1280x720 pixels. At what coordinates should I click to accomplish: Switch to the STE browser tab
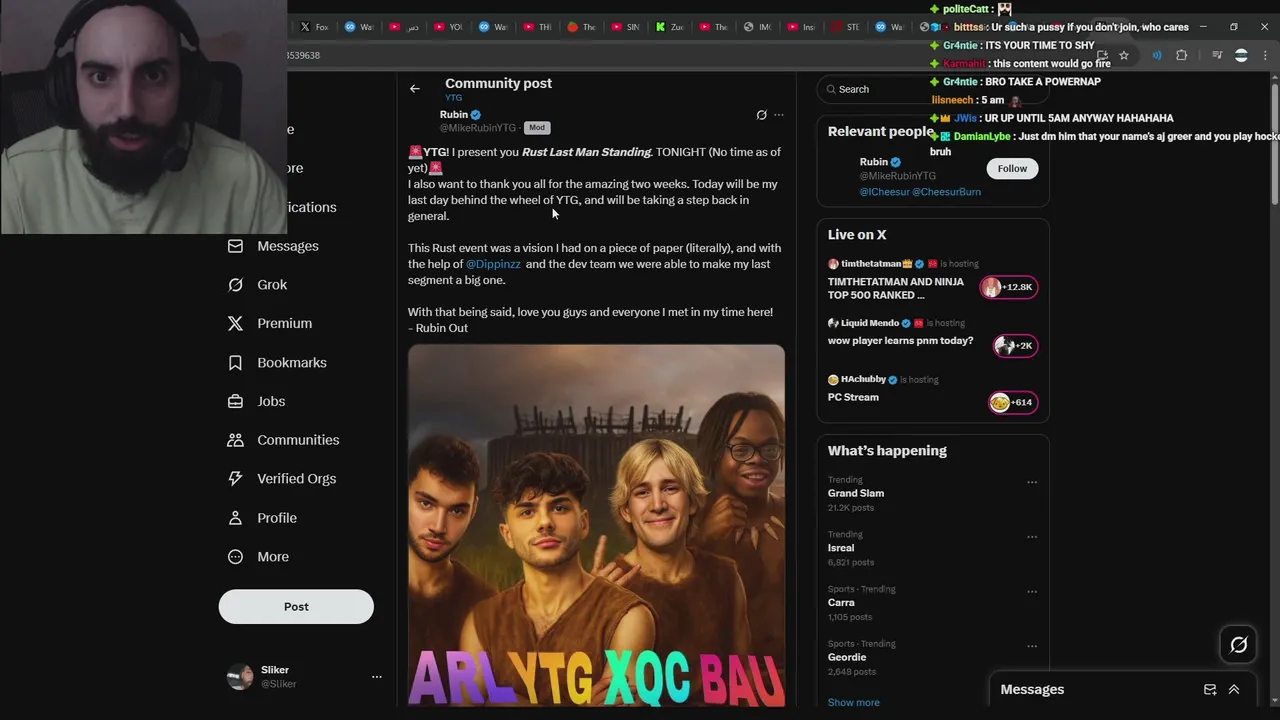[x=845, y=27]
